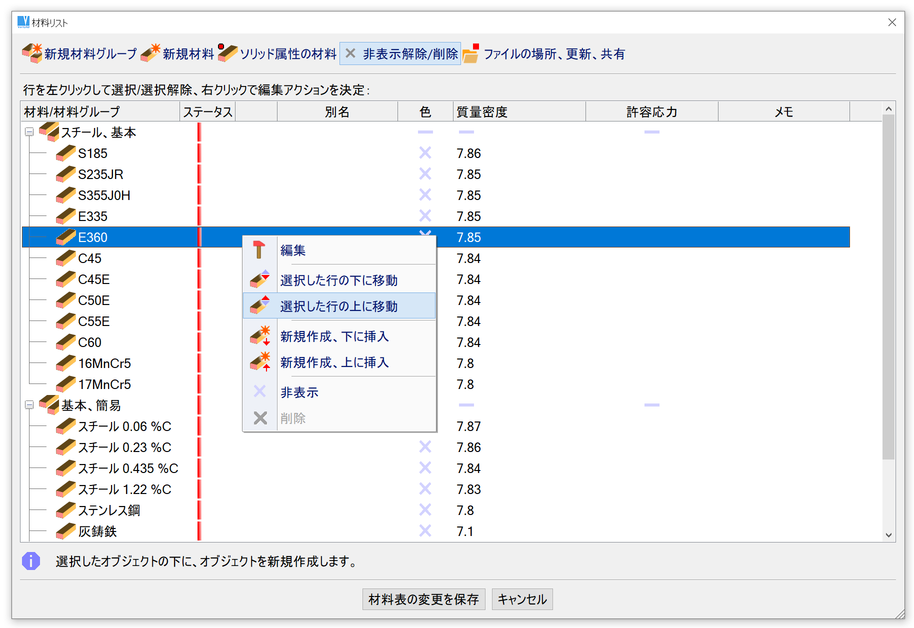Toggle the color X mark for S235JR
Viewport: 914px width, 628px height.
click(x=425, y=174)
